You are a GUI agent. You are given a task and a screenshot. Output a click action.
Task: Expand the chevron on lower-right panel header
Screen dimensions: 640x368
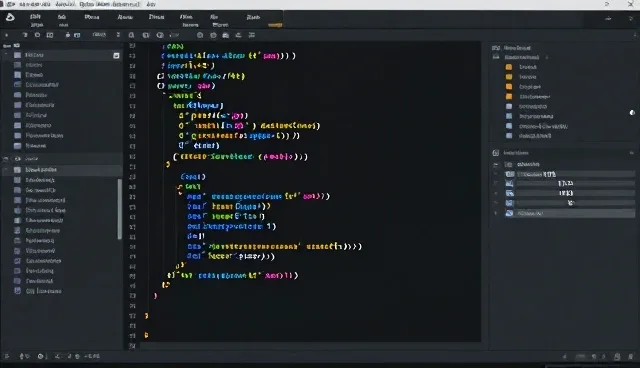pos(631,153)
